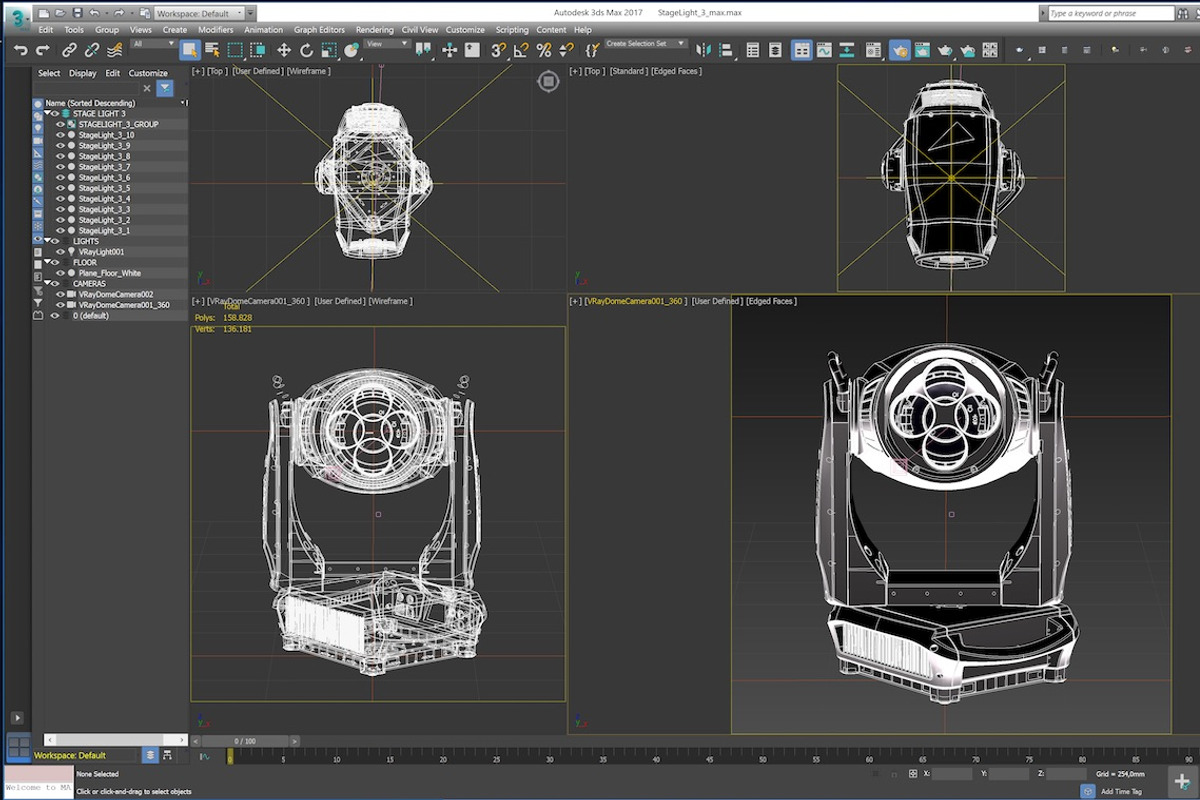Hide the StageLight_3_10 object
This screenshot has height=800, width=1200.
[x=60, y=135]
